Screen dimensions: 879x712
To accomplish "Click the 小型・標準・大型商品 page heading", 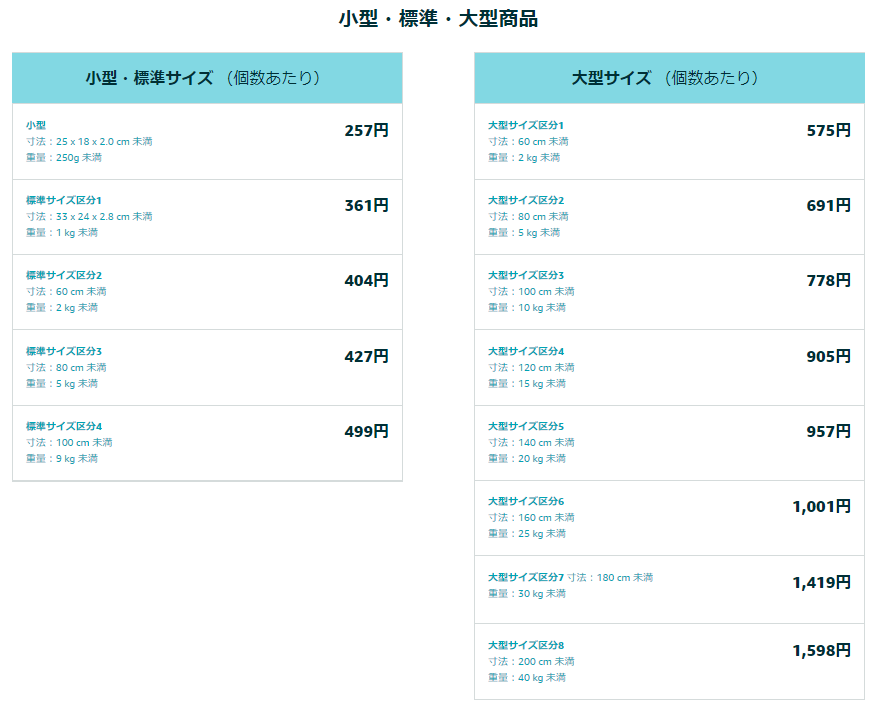I will click(438, 19).
